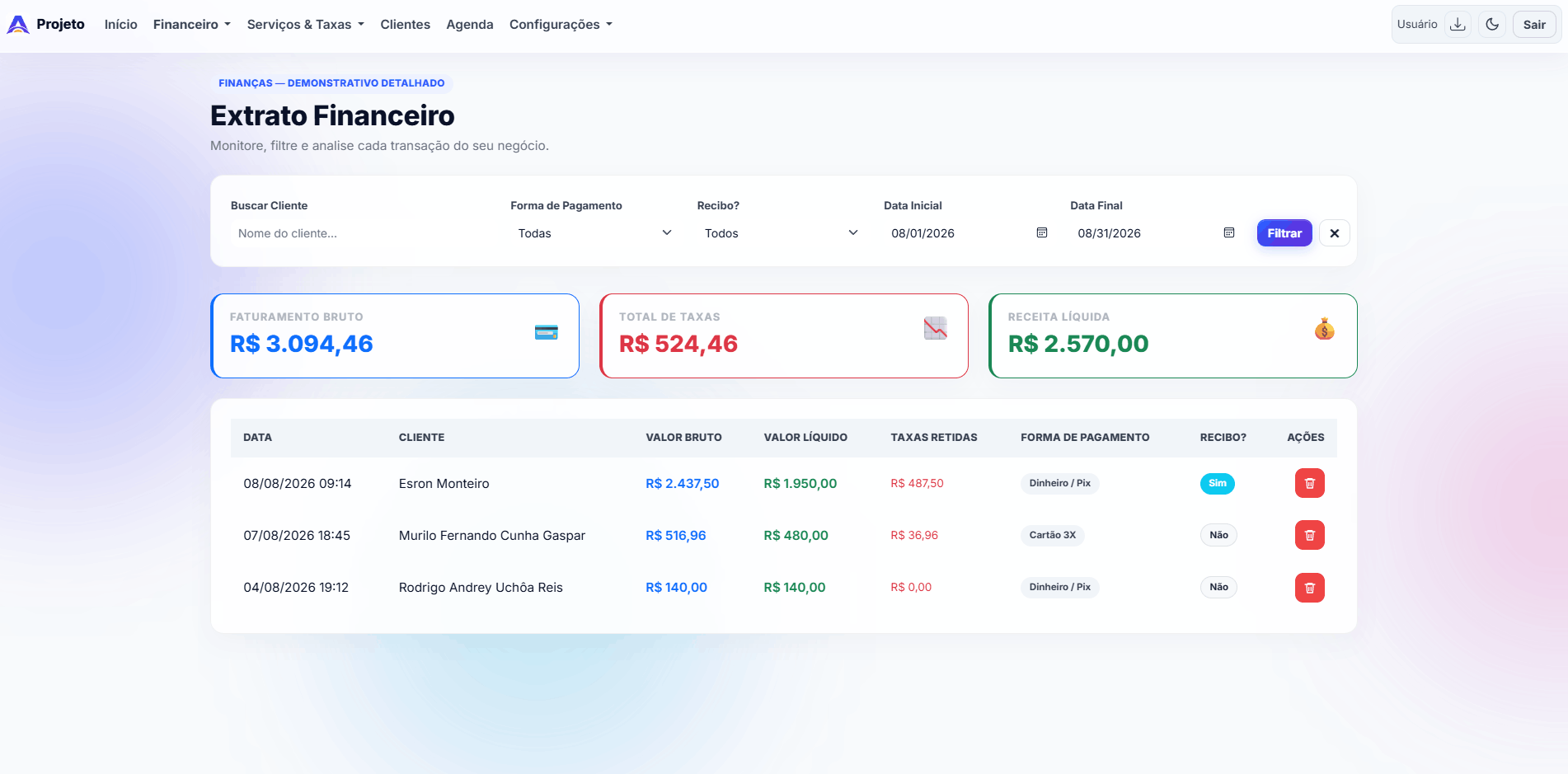Click gross value R$ 516,96
The height and width of the screenshot is (774, 1568).
pos(676,536)
